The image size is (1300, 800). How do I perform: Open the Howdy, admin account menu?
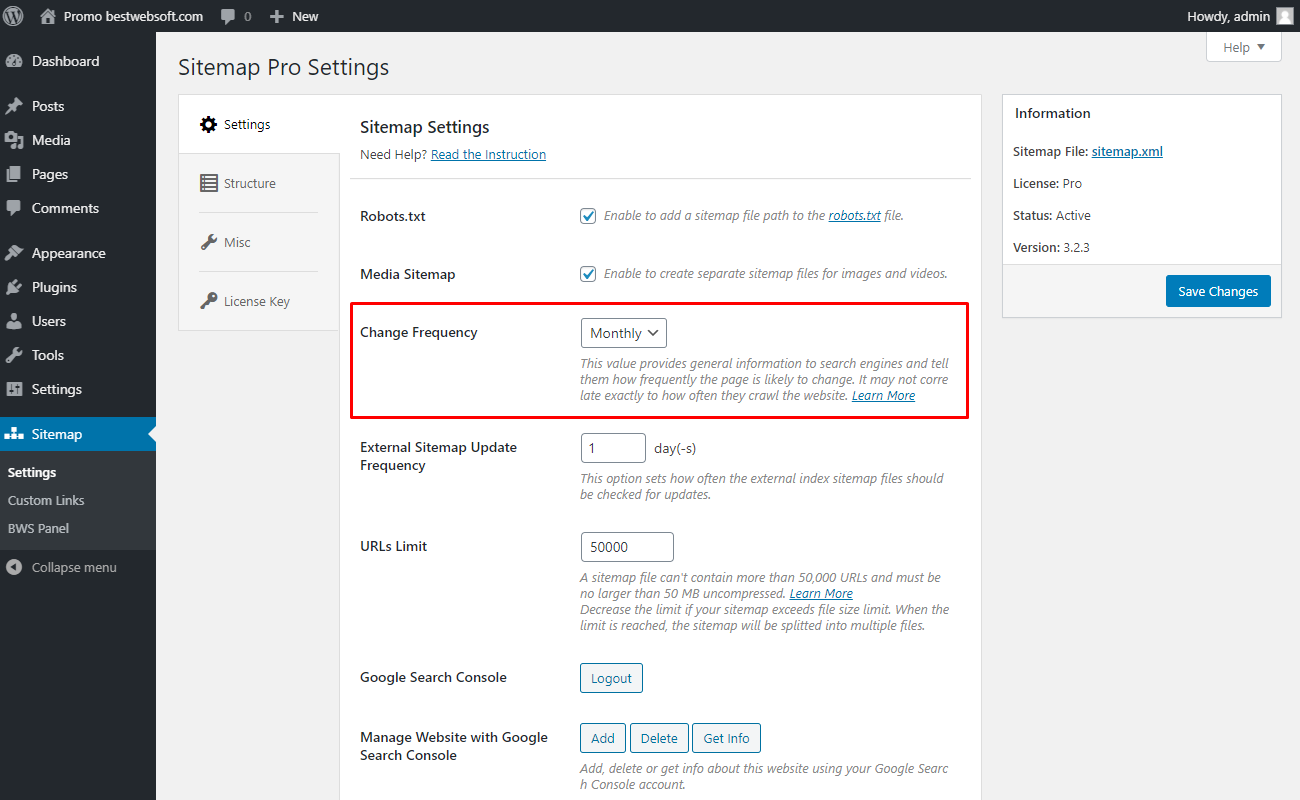[x=1239, y=16]
